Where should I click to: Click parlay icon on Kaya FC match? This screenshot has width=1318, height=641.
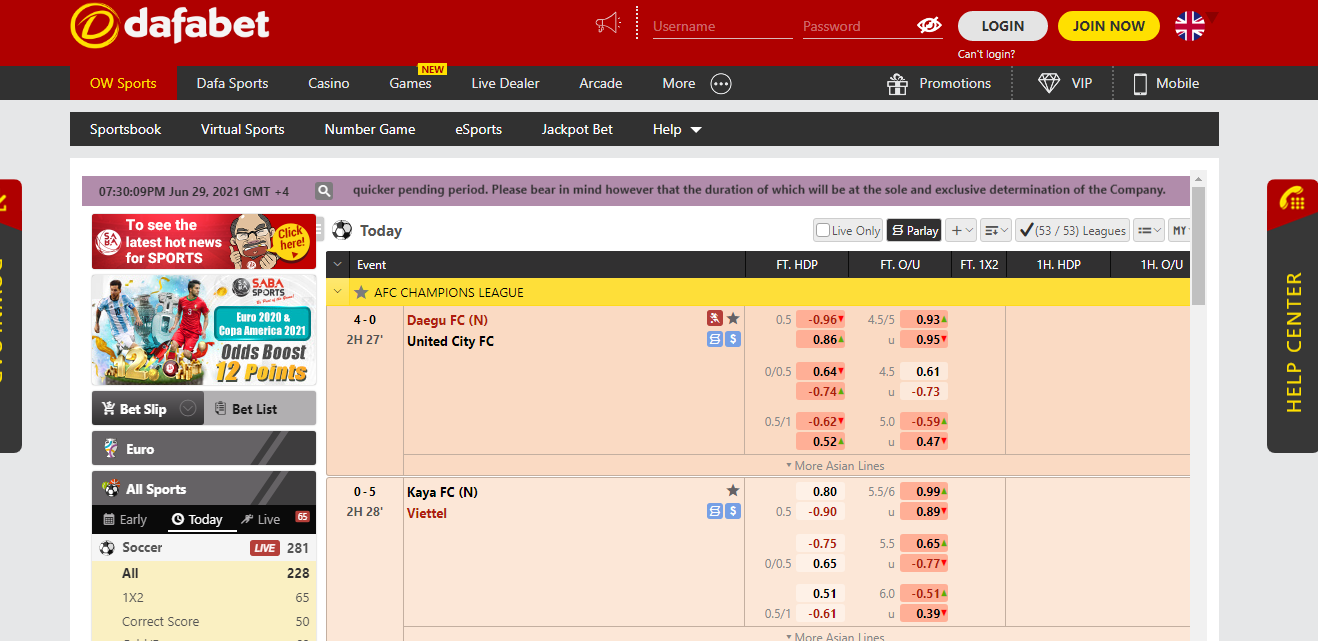715,512
